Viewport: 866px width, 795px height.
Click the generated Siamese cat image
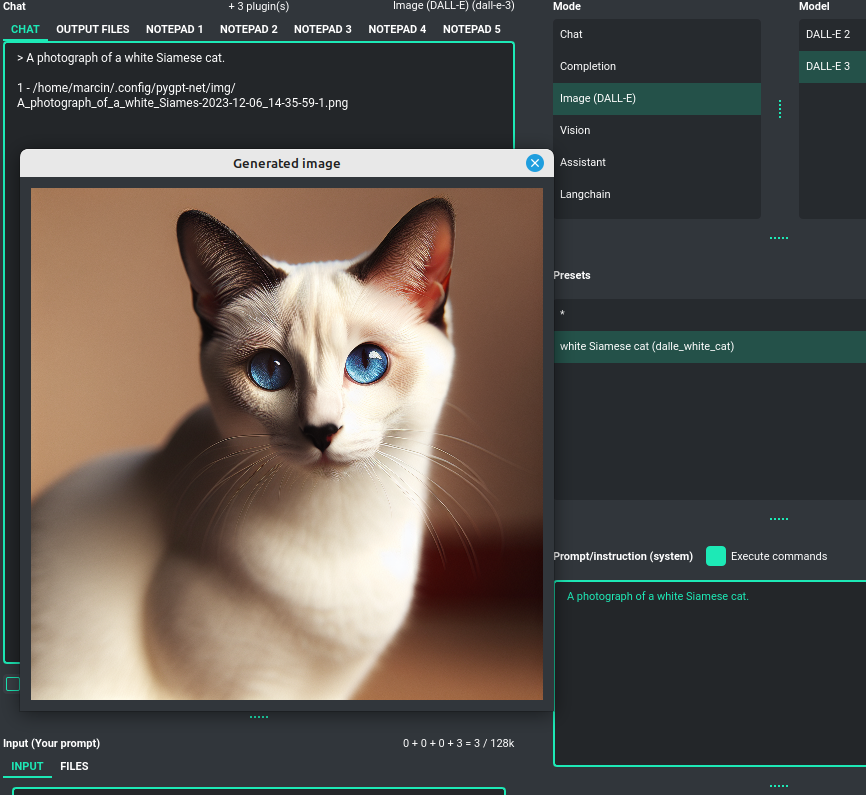(x=287, y=443)
